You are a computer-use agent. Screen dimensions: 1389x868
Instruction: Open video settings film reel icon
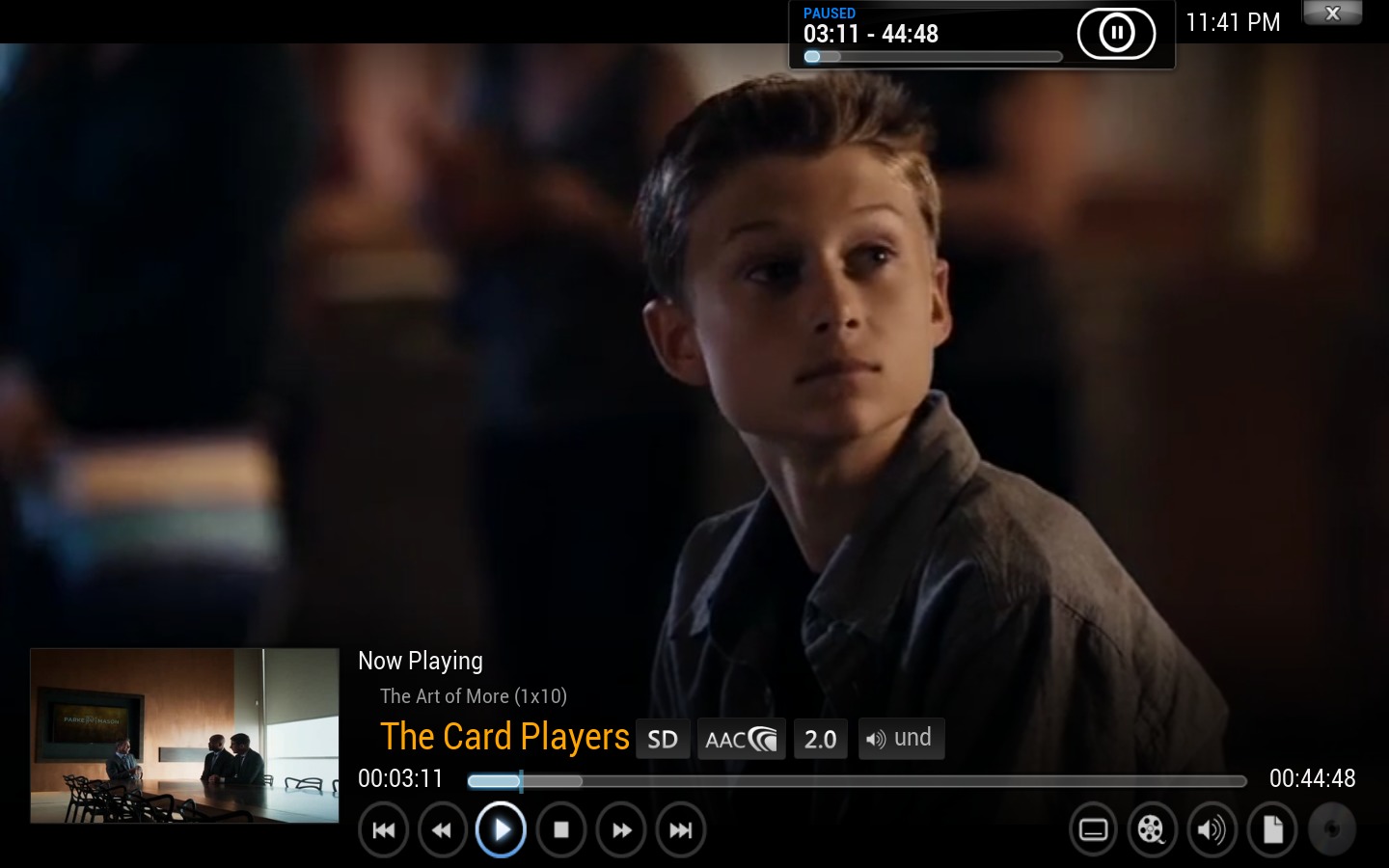click(1152, 829)
